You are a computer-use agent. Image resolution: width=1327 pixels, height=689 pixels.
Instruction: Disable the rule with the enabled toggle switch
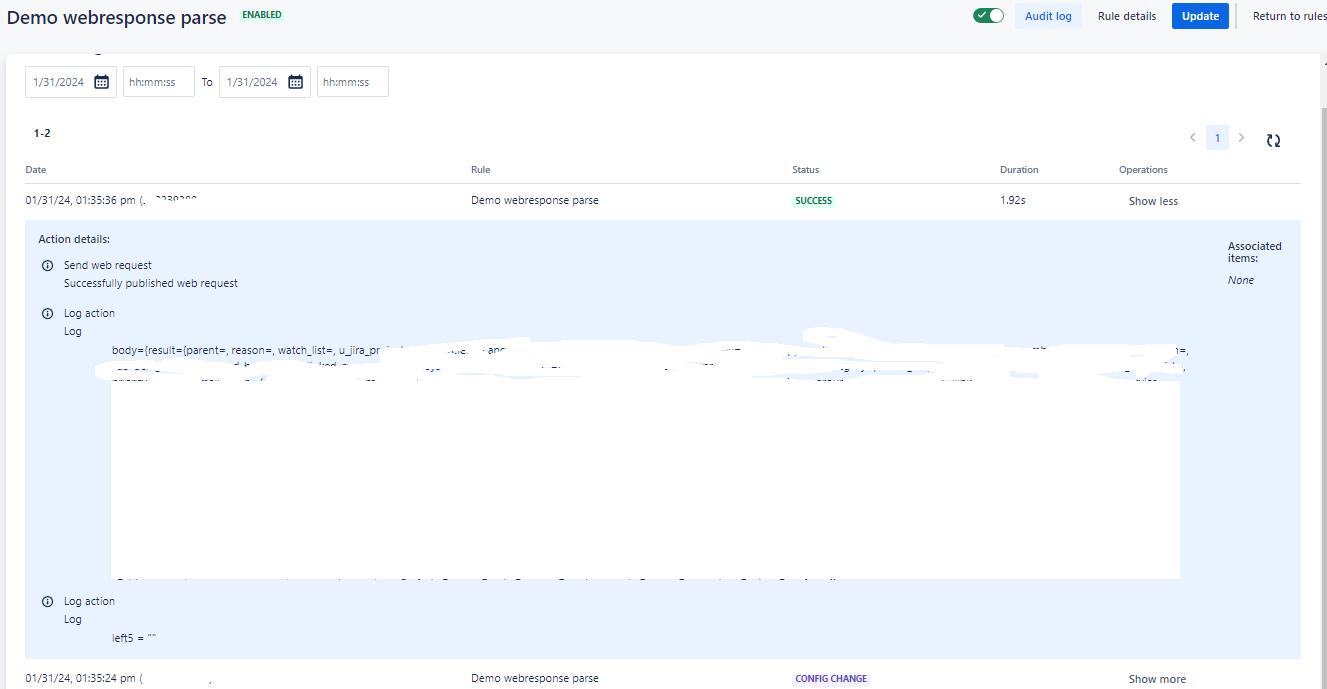(989, 16)
